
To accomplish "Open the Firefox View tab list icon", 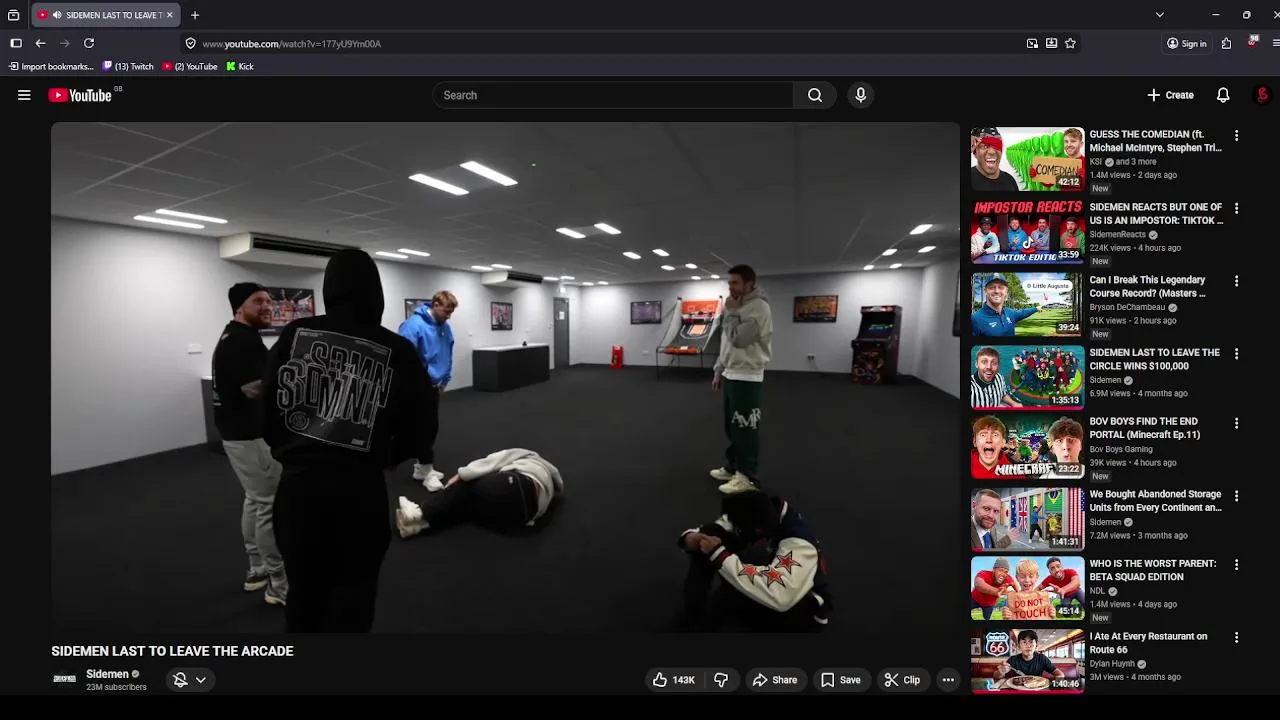I will click(13, 15).
